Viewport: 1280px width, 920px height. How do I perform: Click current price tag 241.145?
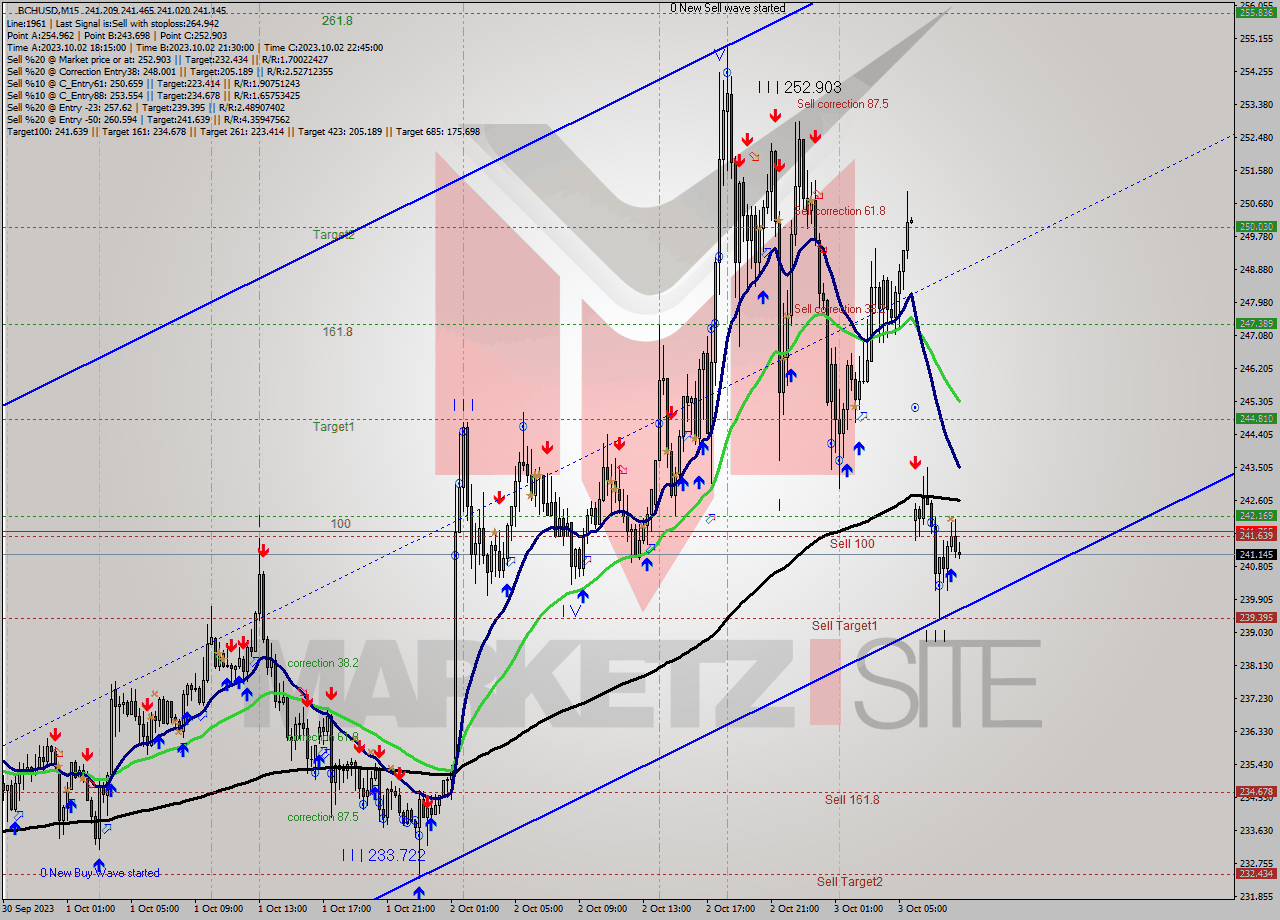[1256, 554]
